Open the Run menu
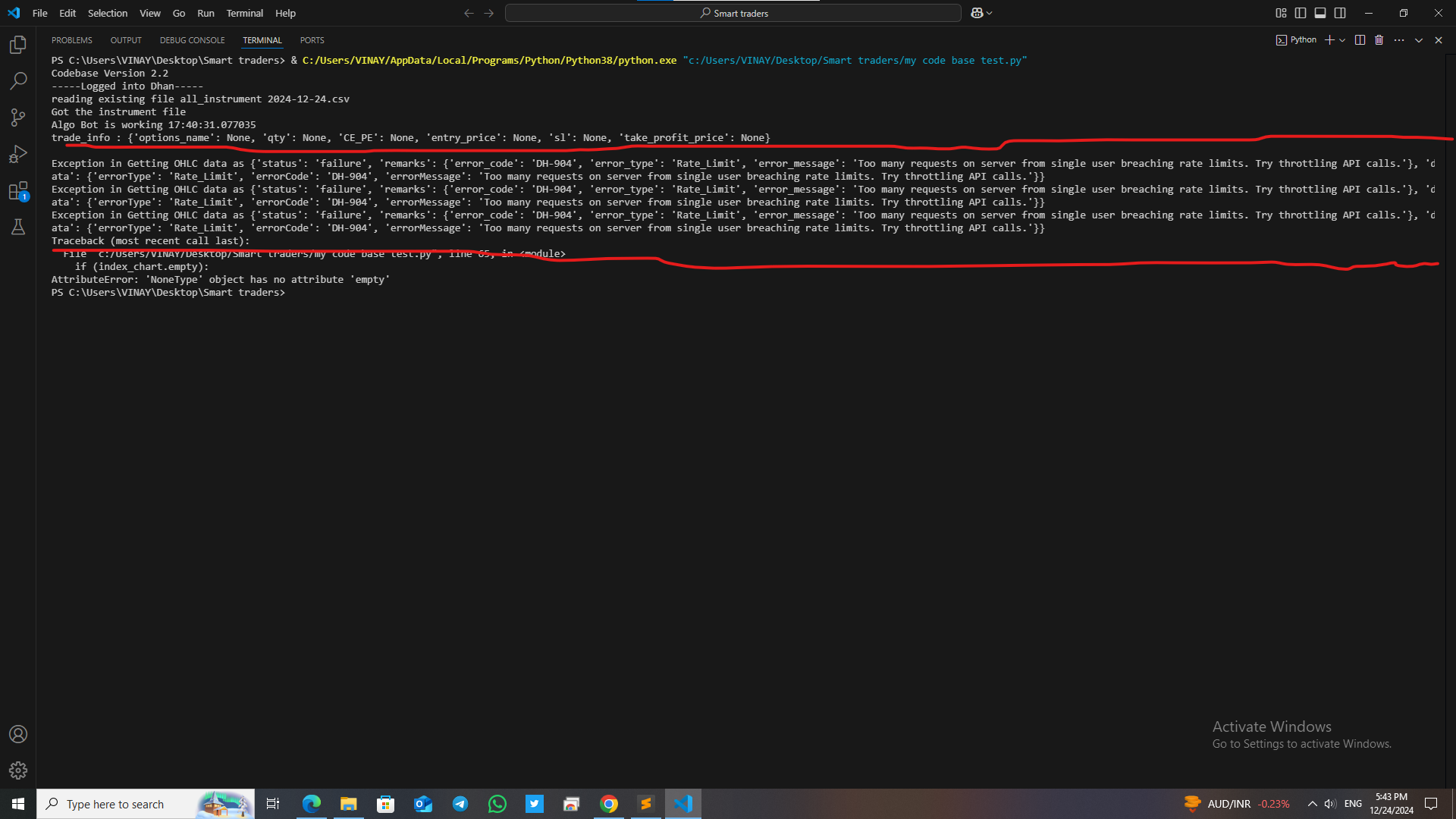This screenshot has width=1456, height=819. (206, 13)
